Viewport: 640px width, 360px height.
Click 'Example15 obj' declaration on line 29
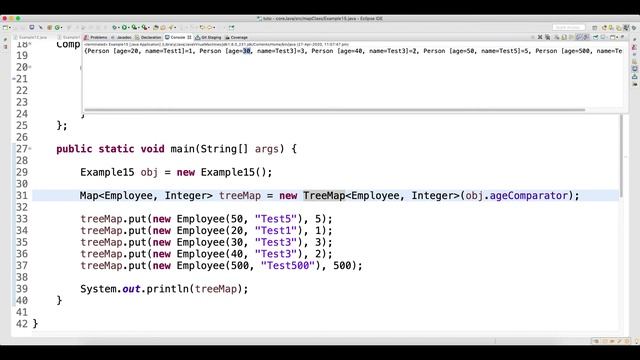point(119,172)
